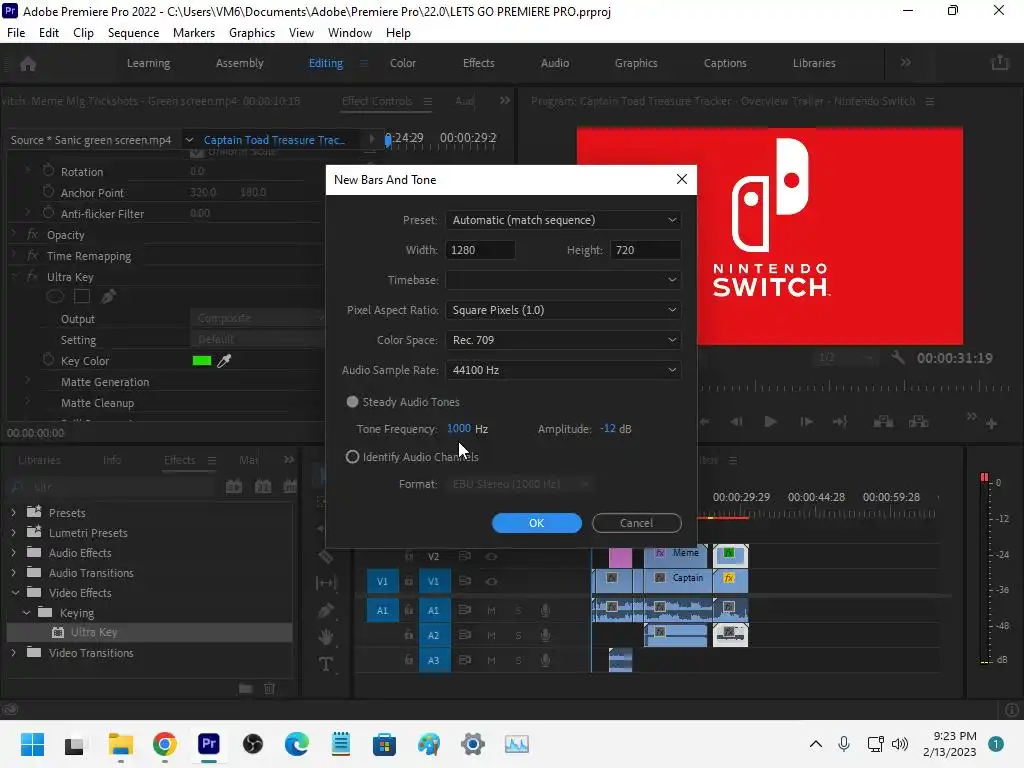Click delete trash icon in Effects panel

(269, 688)
